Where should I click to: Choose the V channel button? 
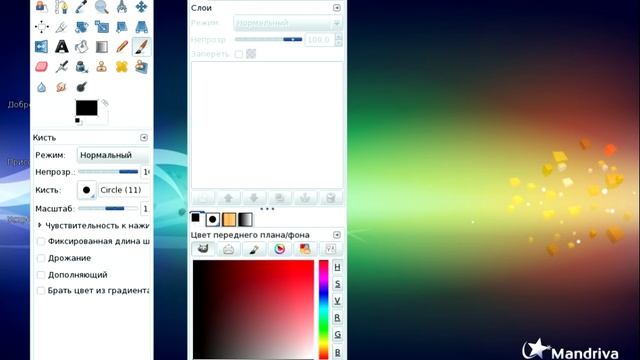click(x=338, y=301)
